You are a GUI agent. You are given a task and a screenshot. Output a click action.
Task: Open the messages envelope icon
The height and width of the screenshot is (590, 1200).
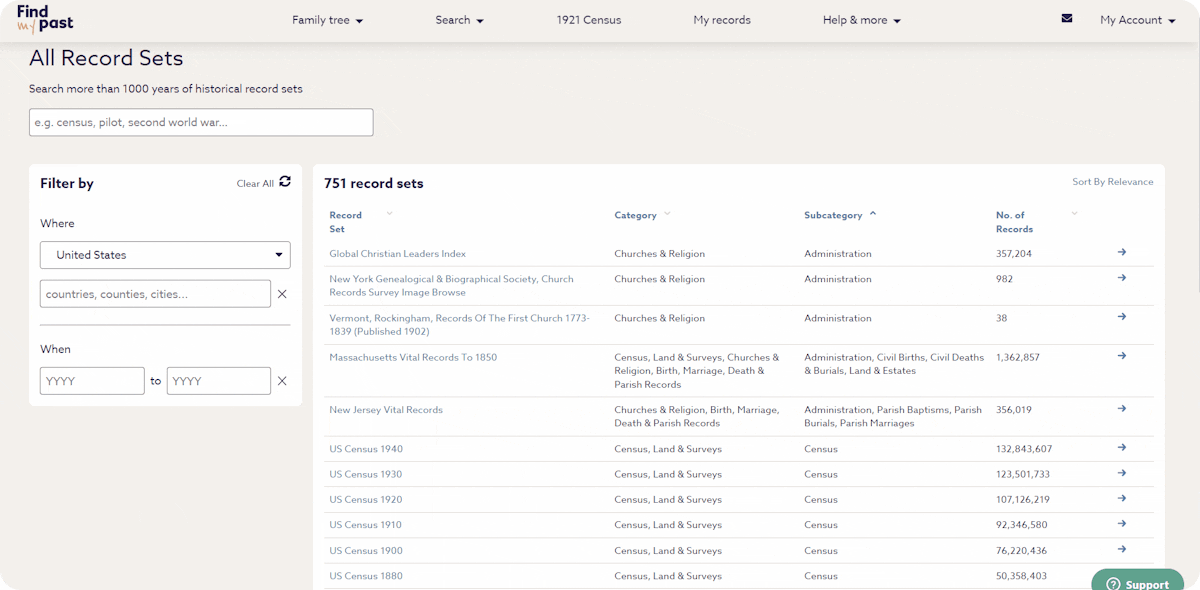[1067, 18]
